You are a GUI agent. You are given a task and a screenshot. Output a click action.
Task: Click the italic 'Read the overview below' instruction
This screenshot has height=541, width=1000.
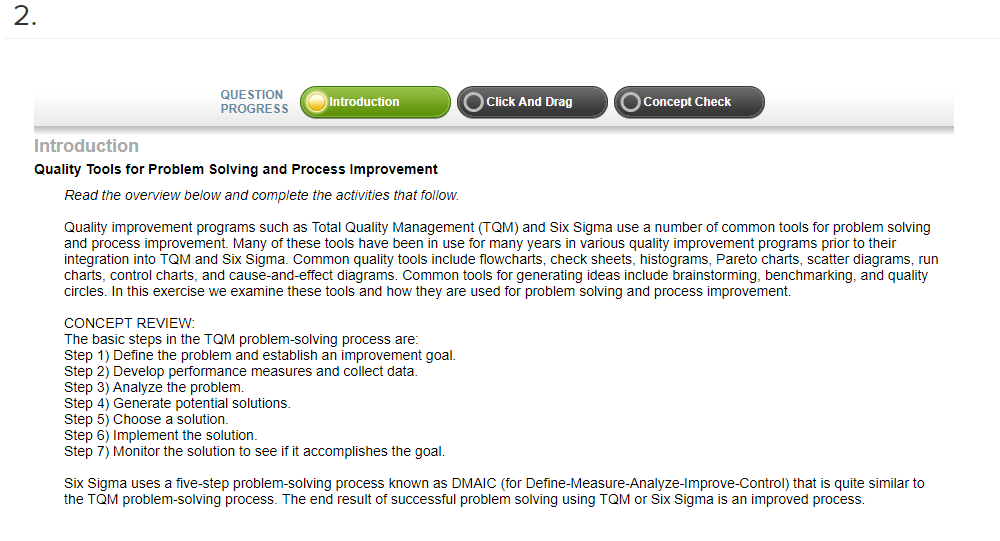point(261,195)
